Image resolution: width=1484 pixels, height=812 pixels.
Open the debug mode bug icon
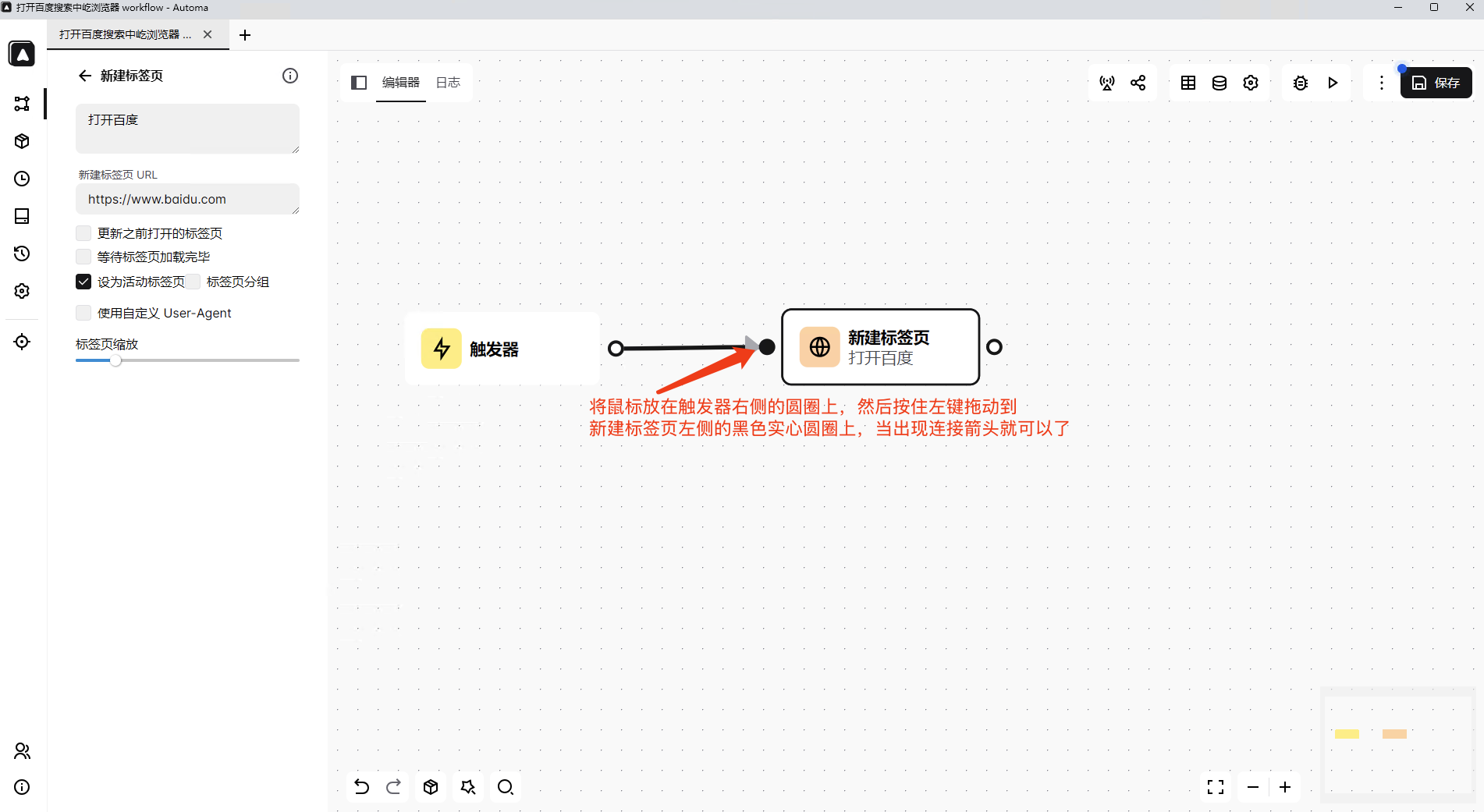tap(1300, 83)
